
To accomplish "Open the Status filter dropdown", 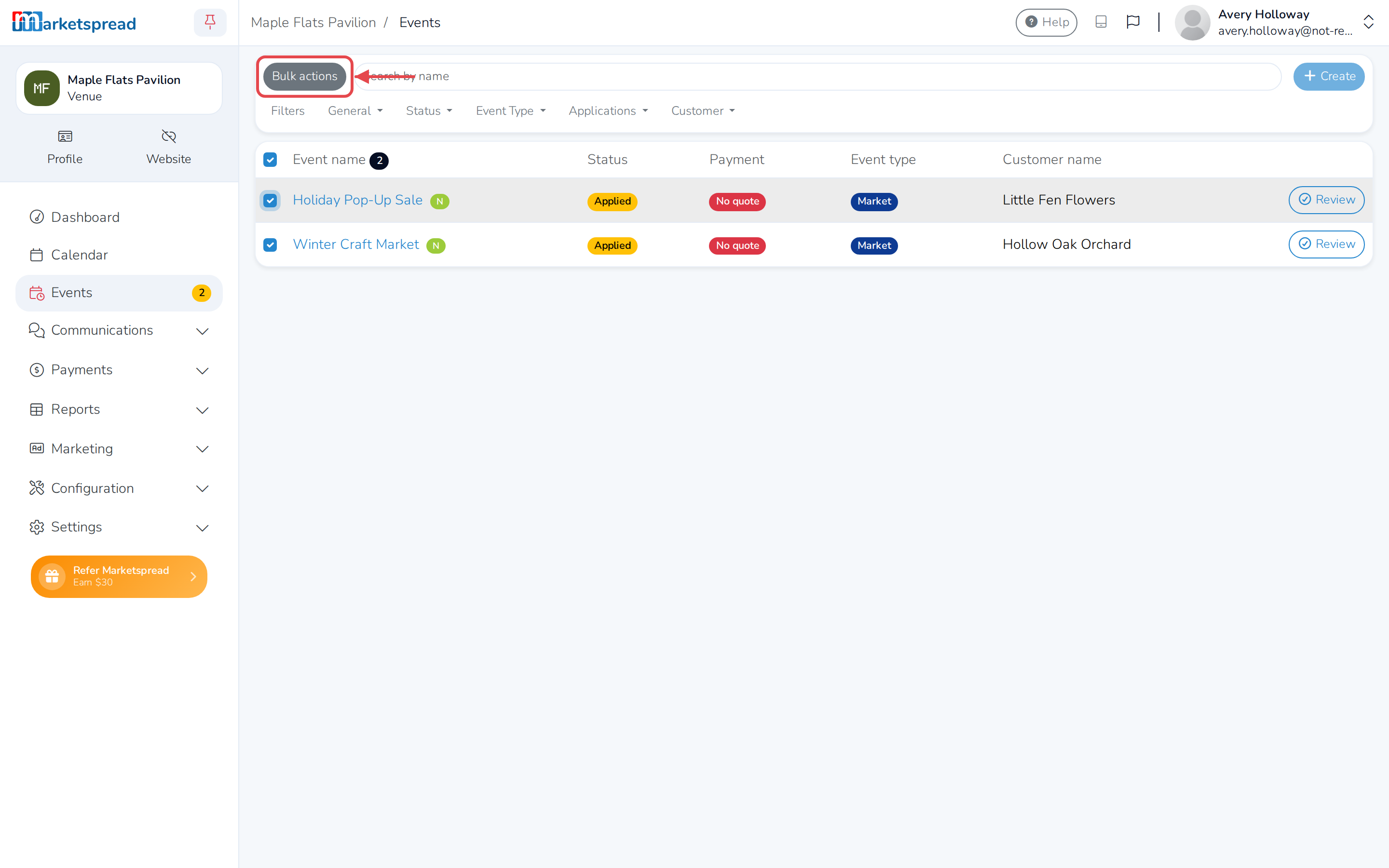I will coord(429,111).
